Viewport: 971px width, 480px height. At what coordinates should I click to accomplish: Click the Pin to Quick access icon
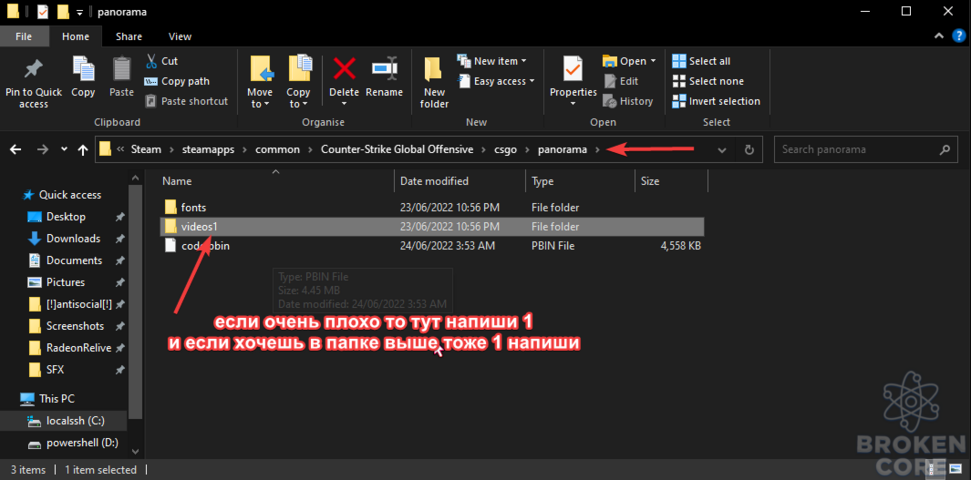click(x=33, y=69)
